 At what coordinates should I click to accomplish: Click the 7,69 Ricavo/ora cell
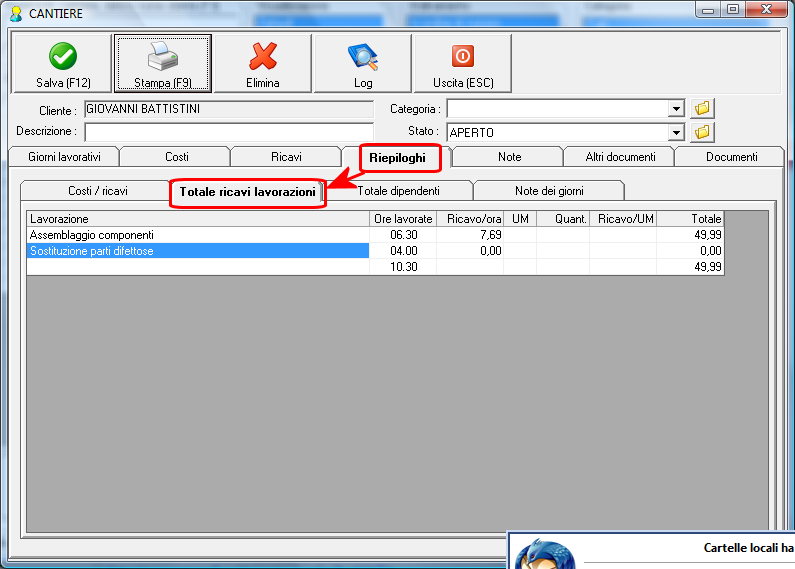coord(470,235)
